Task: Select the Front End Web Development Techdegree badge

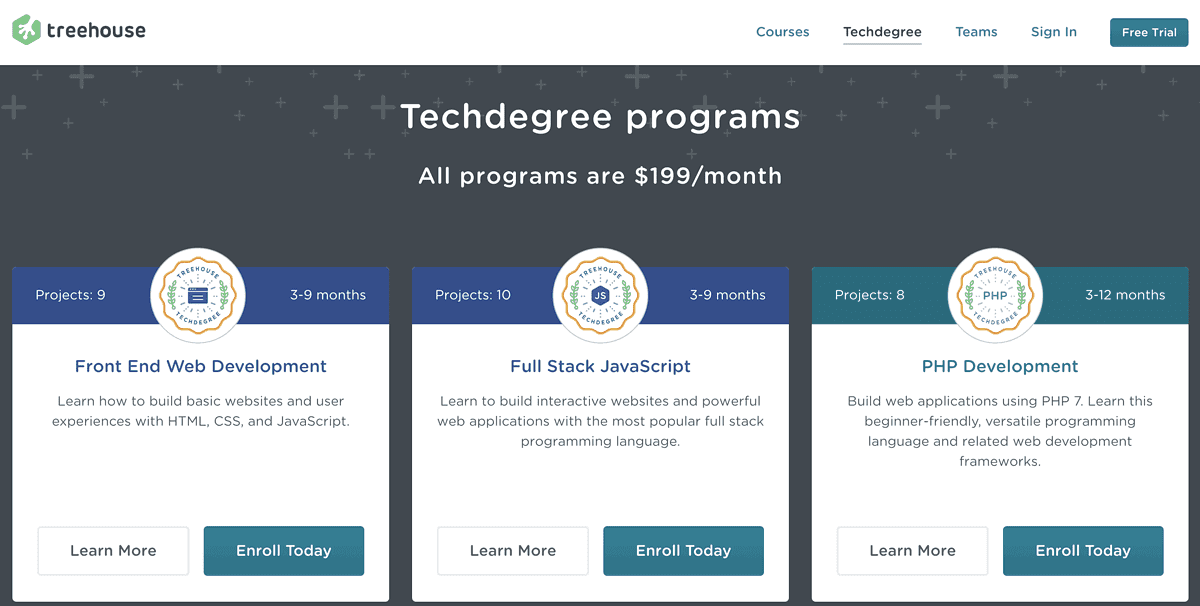Action: pos(198,295)
